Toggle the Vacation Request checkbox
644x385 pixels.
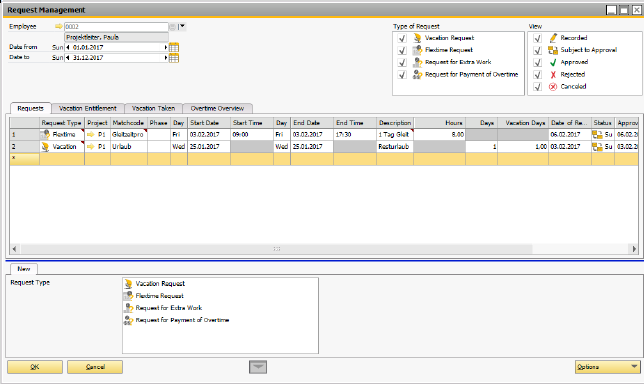click(x=402, y=38)
